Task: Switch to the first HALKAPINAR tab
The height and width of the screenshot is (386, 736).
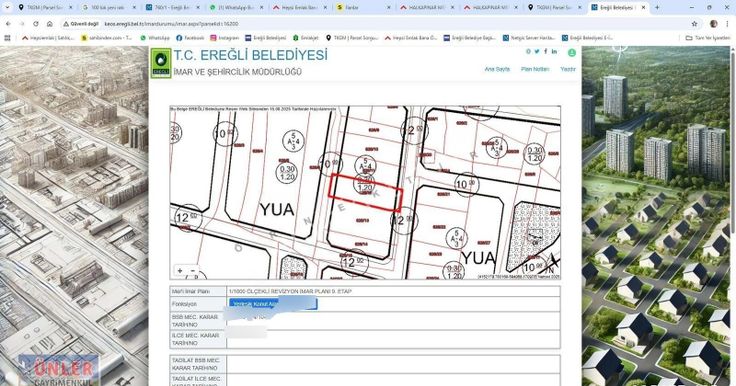Action: 428,8
